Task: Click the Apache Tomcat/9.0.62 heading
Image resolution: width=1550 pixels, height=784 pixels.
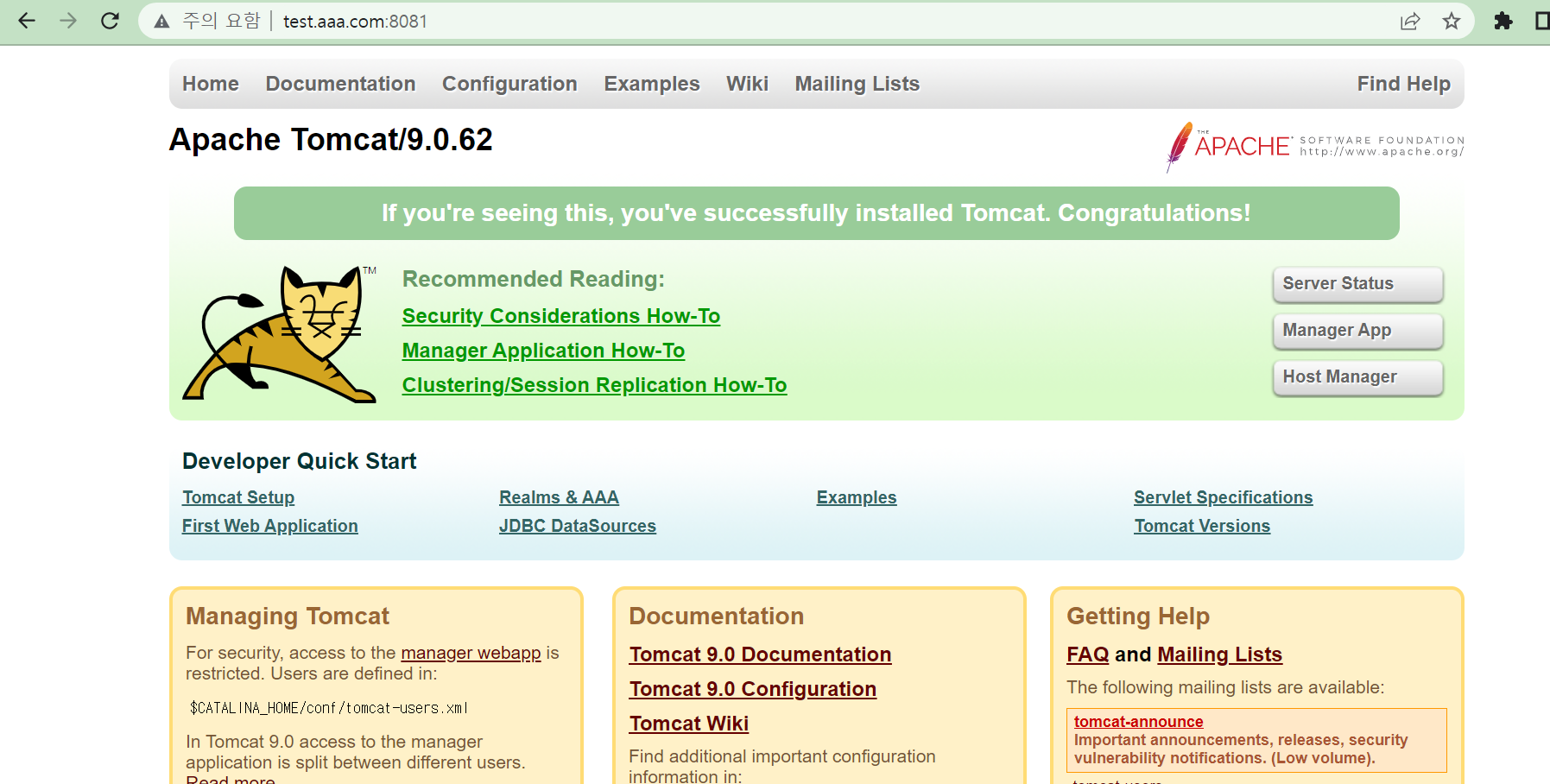Action: point(331,140)
